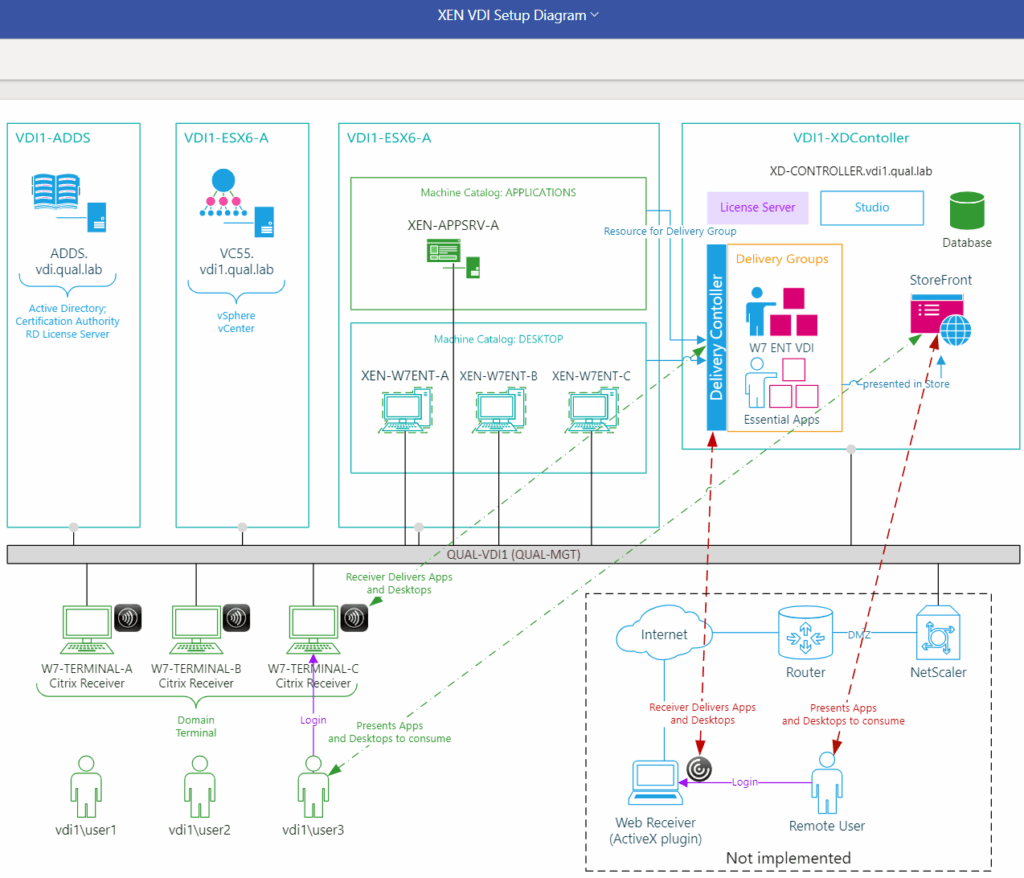Screen dimensions: 1024x878
Task: Select the red Receiver Delivers Apps and Desktops label
Action: point(703,713)
